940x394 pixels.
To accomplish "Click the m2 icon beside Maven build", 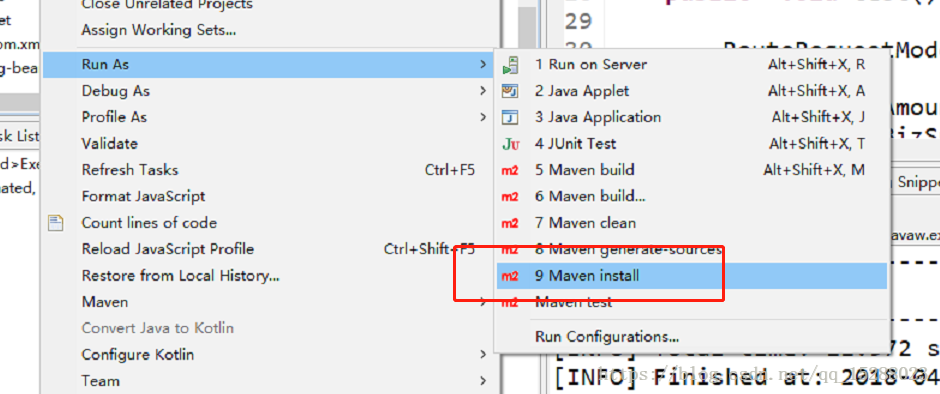I will (x=510, y=171).
